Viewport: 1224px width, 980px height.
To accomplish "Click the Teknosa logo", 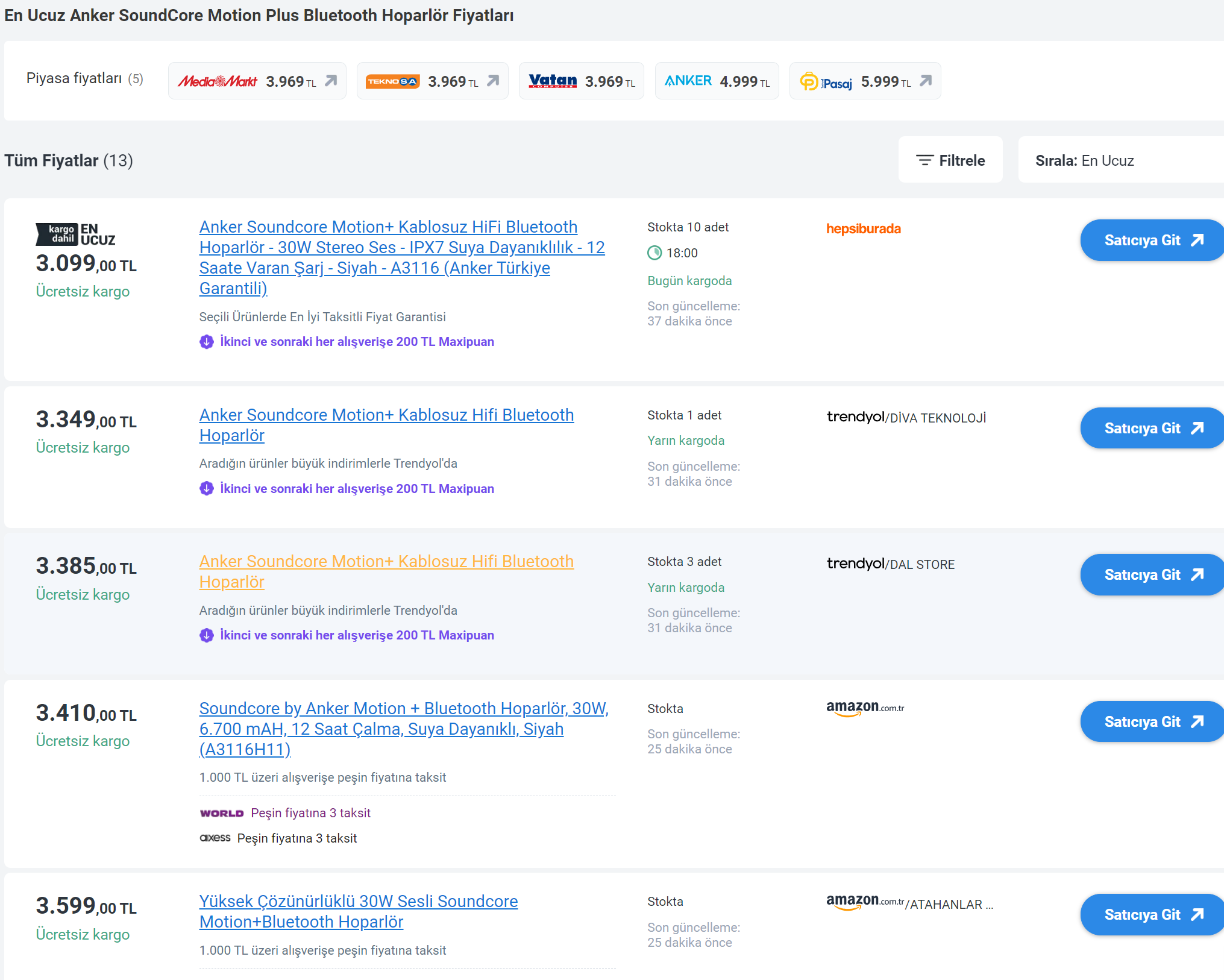I will coord(392,81).
